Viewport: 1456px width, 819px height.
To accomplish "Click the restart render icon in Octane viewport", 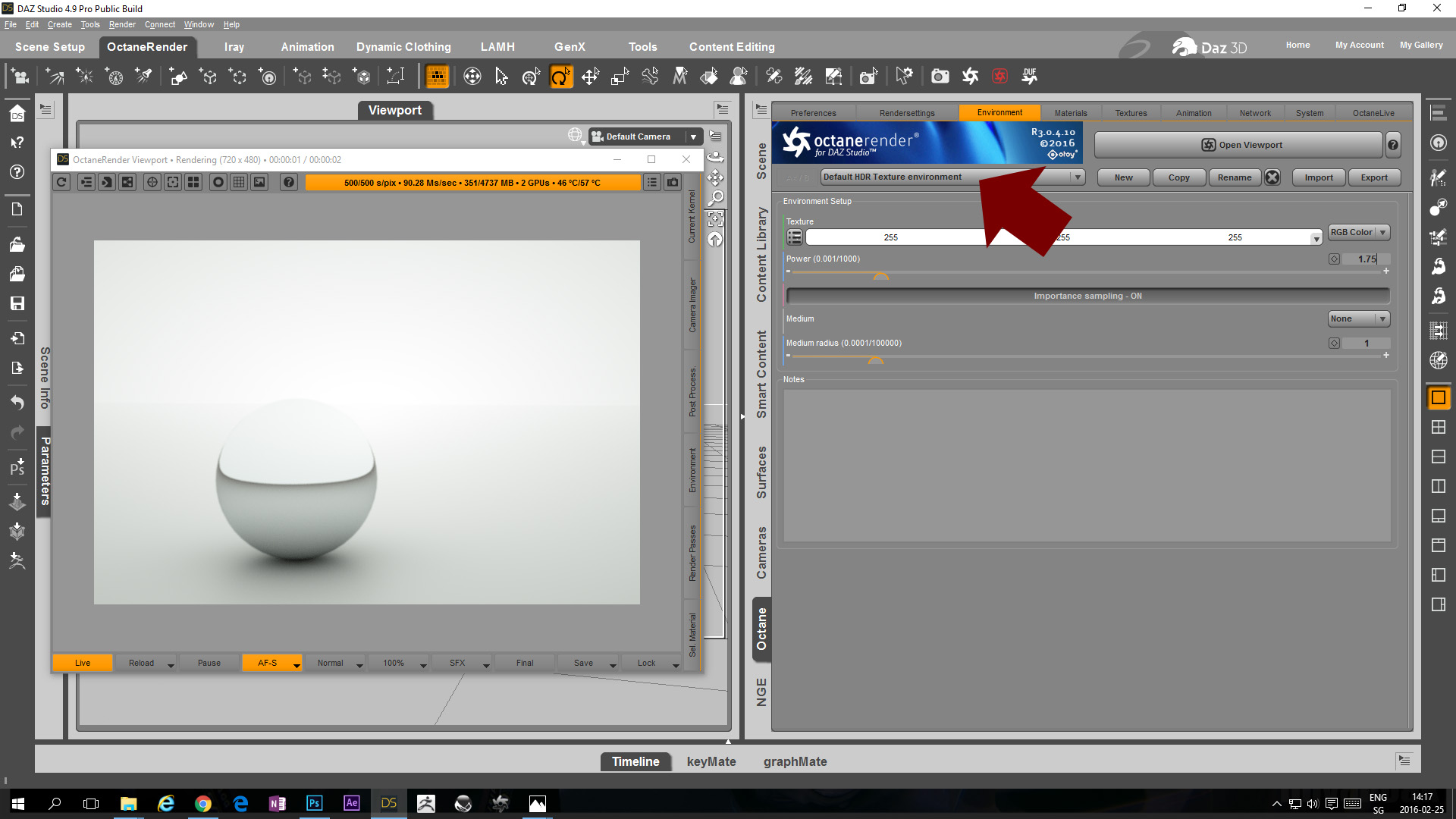I will pos(62,182).
